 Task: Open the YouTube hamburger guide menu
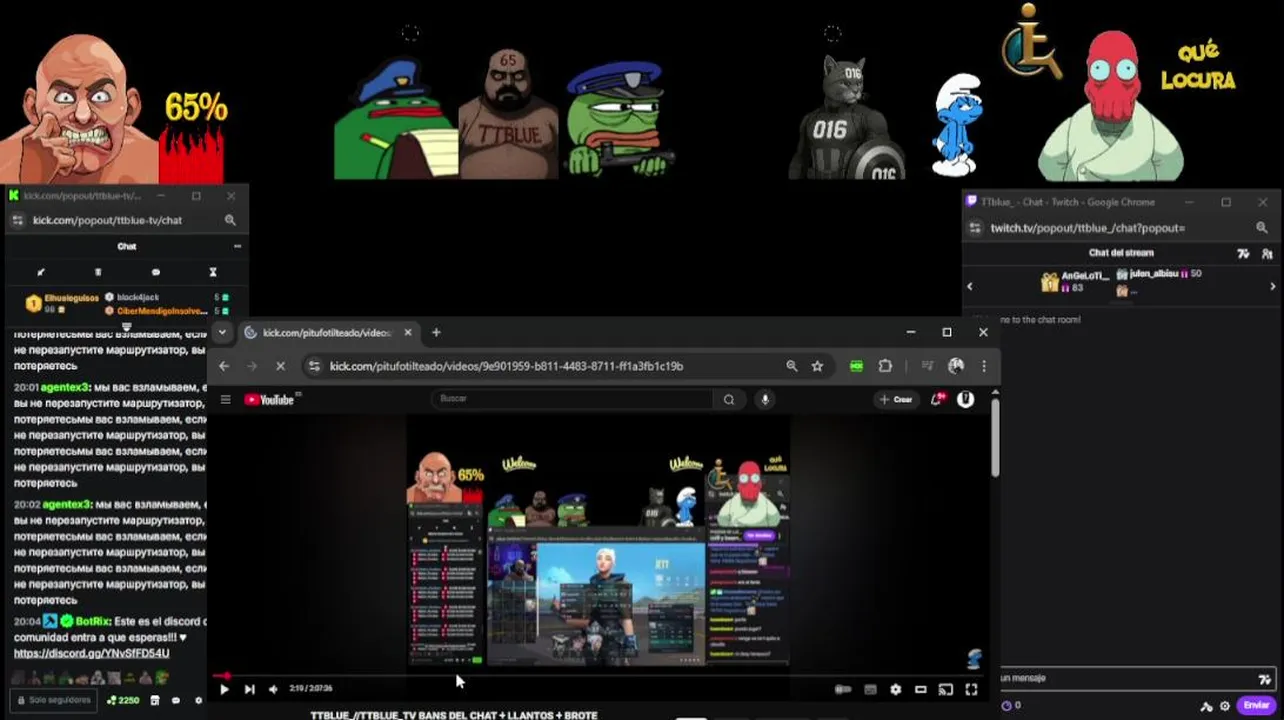point(225,400)
